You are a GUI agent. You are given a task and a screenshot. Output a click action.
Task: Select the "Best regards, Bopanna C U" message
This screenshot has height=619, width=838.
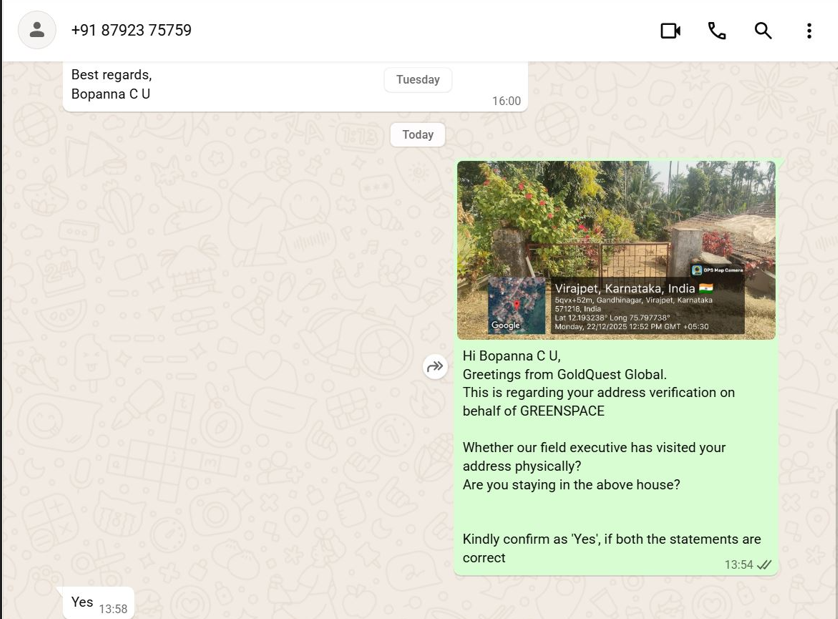[111, 85]
